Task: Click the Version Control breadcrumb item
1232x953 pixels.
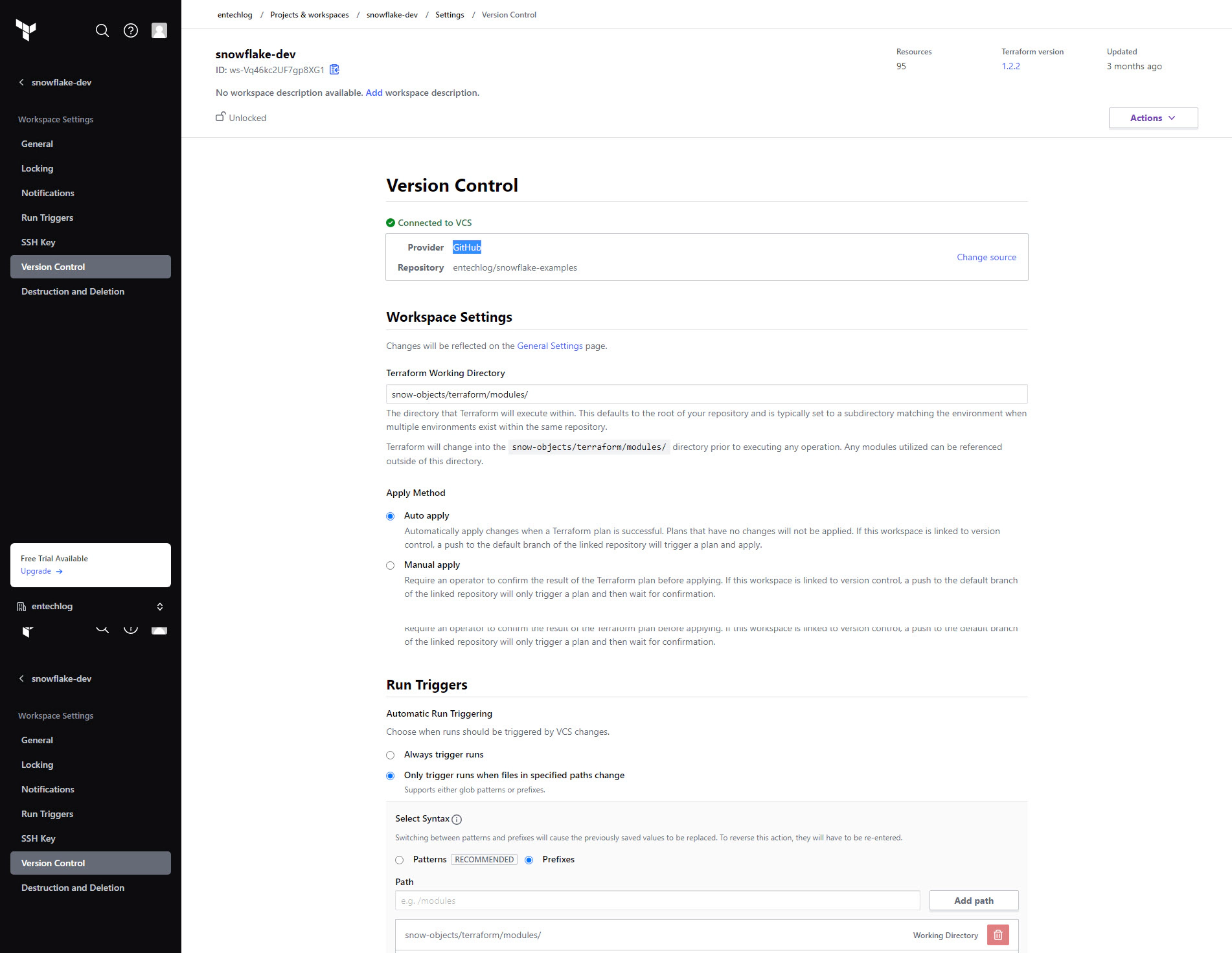Action: 509,14
